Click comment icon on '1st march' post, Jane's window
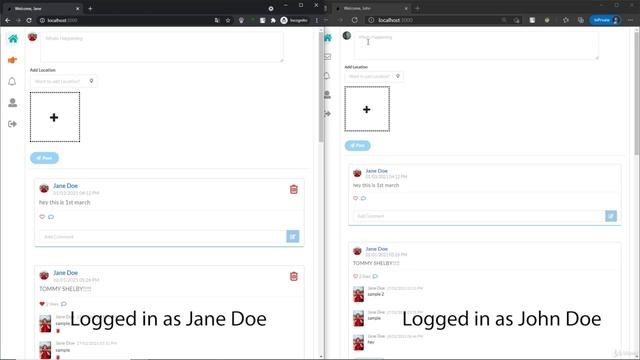The width and height of the screenshot is (640, 360). click(x=51, y=217)
